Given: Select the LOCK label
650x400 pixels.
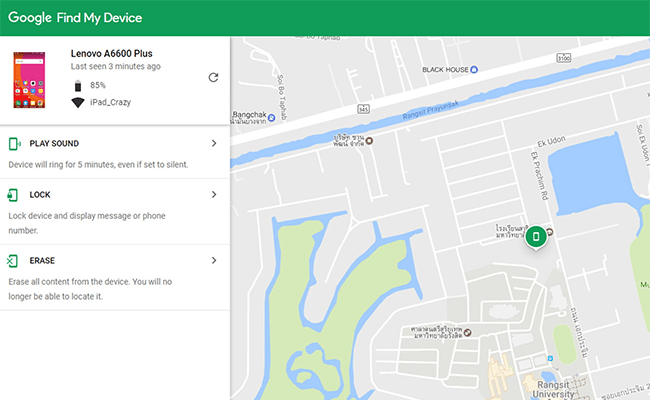Looking at the screenshot, I should pyautogui.click(x=40, y=194).
